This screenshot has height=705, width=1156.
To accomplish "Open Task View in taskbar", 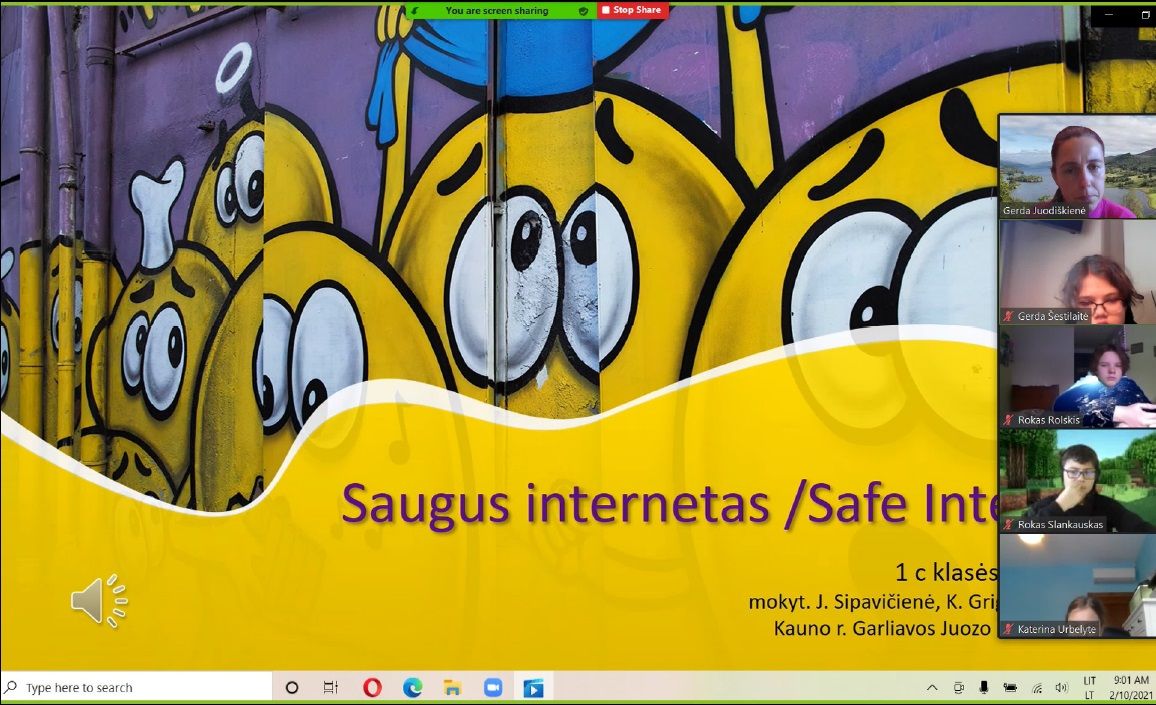I will coord(331,687).
